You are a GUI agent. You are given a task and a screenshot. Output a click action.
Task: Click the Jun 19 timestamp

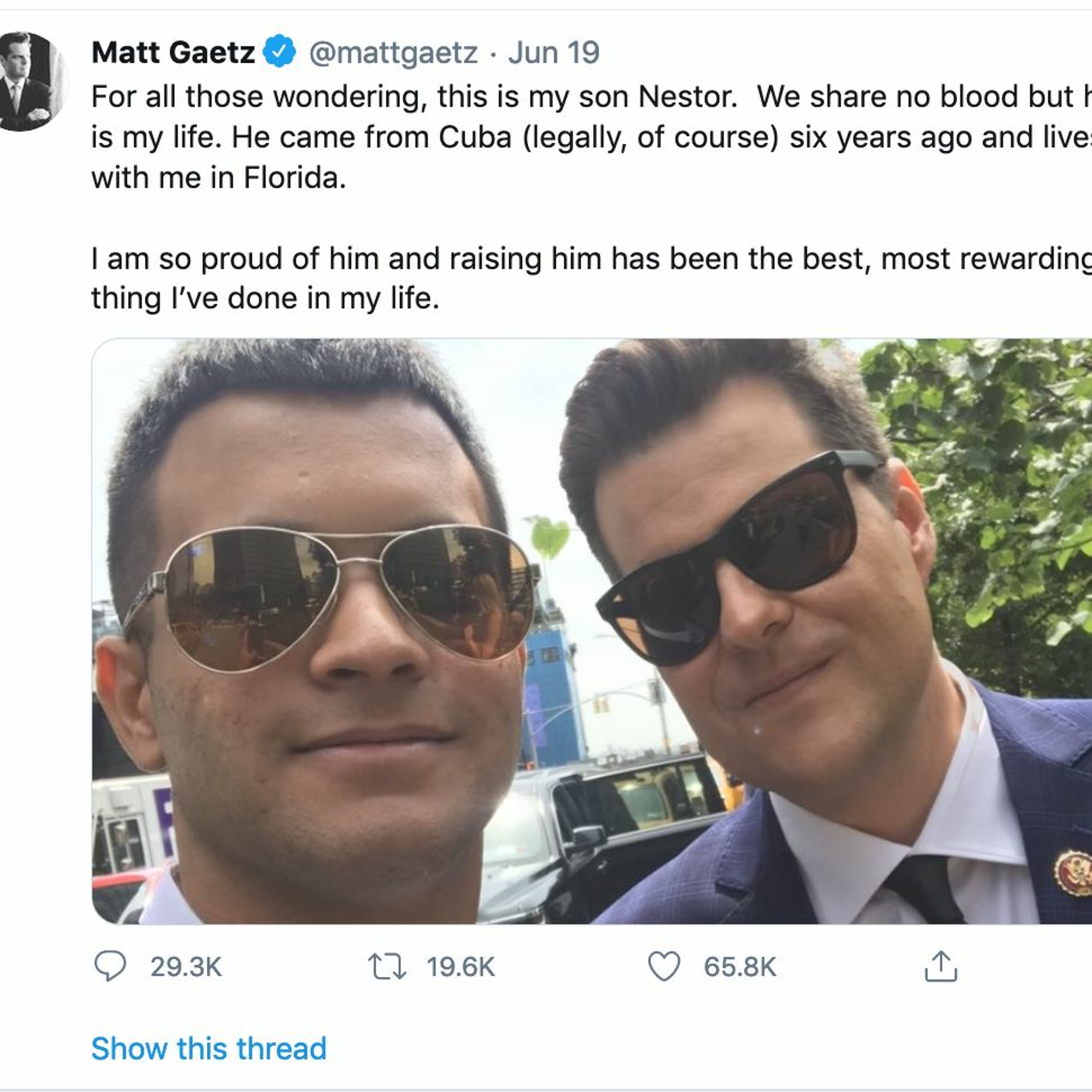pos(553,52)
